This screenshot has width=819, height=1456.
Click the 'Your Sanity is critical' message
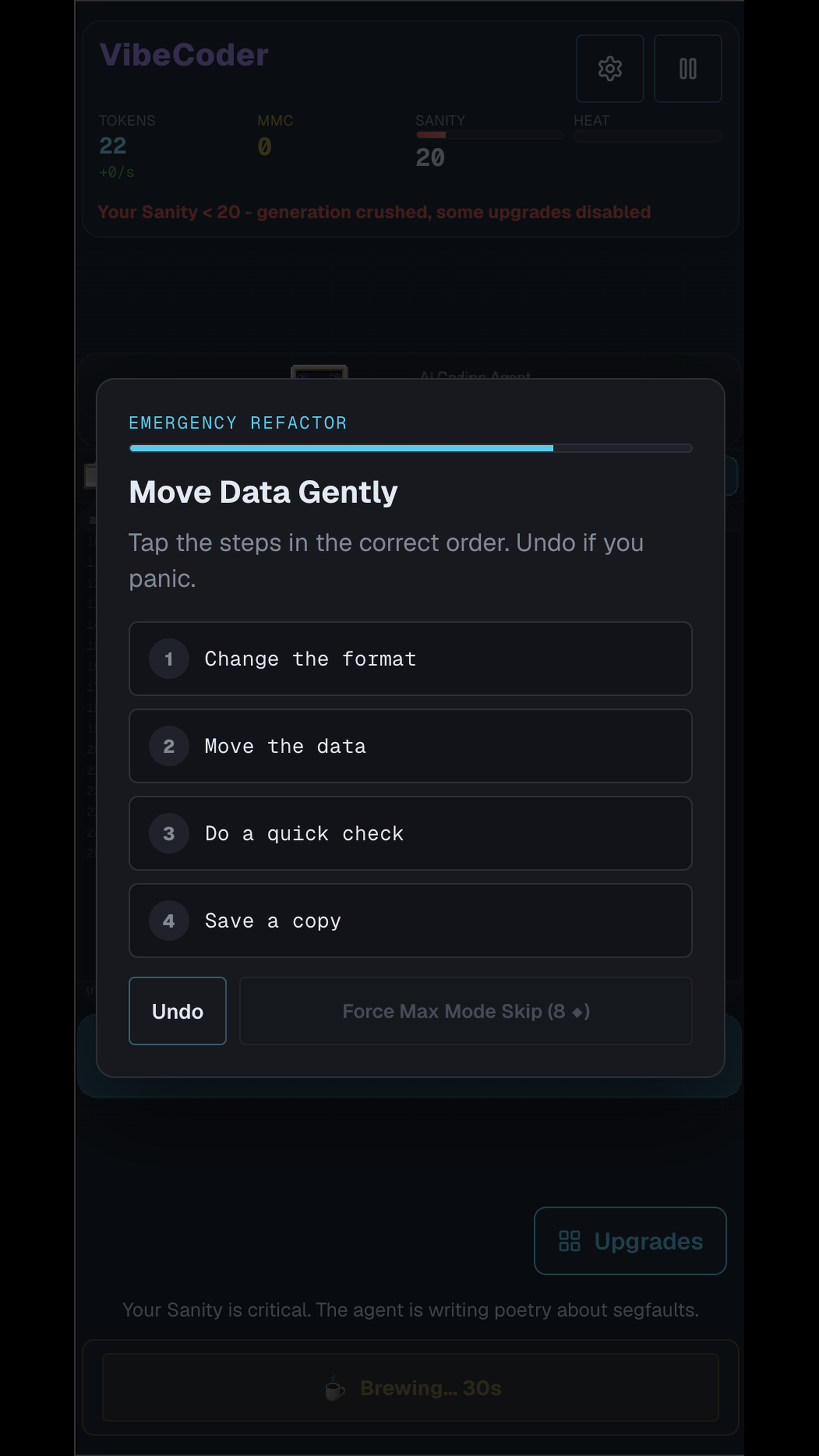tap(410, 1310)
